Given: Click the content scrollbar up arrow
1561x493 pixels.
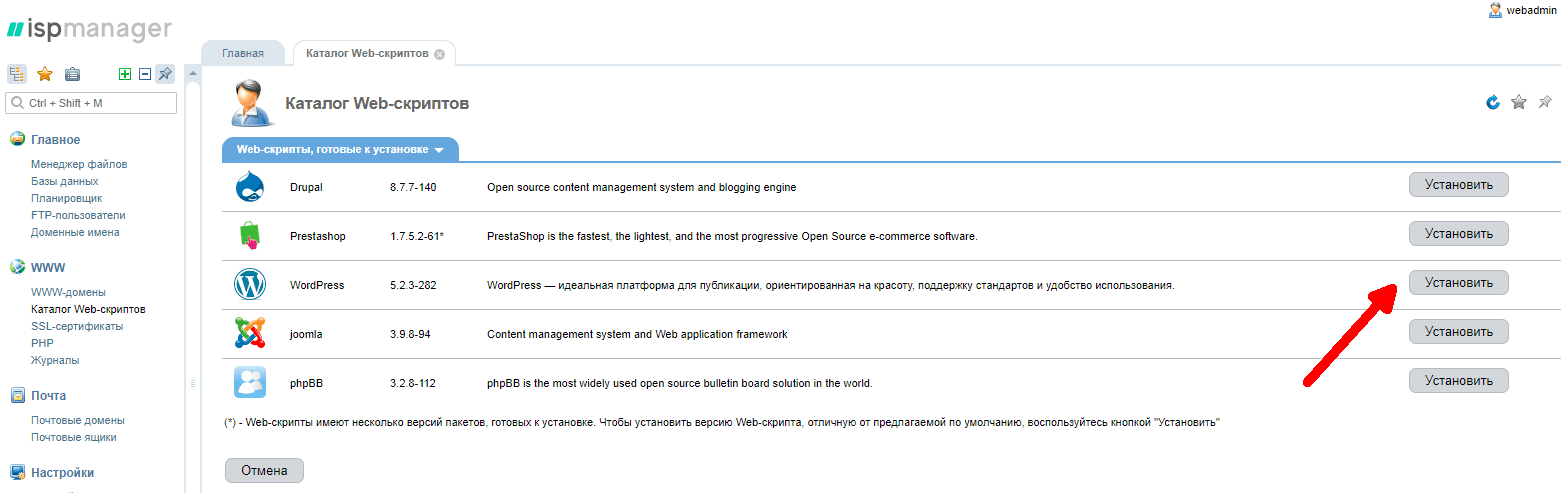Looking at the screenshot, I should [x=193, y=73].
